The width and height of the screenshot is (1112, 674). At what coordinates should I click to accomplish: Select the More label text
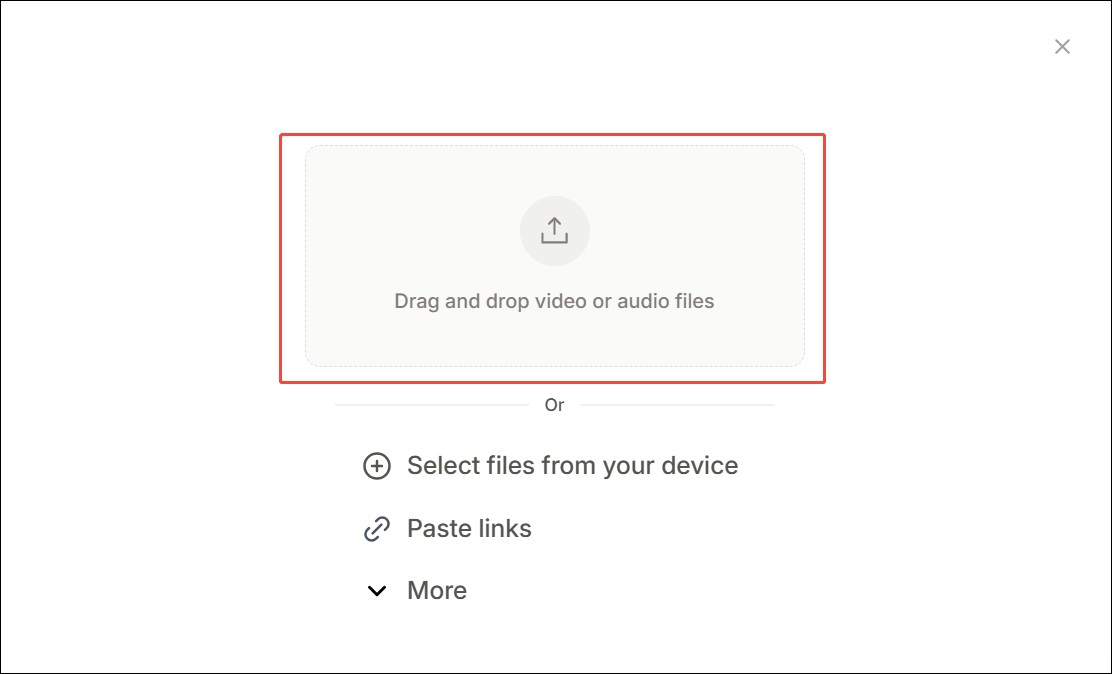click(x=435, y=590)
